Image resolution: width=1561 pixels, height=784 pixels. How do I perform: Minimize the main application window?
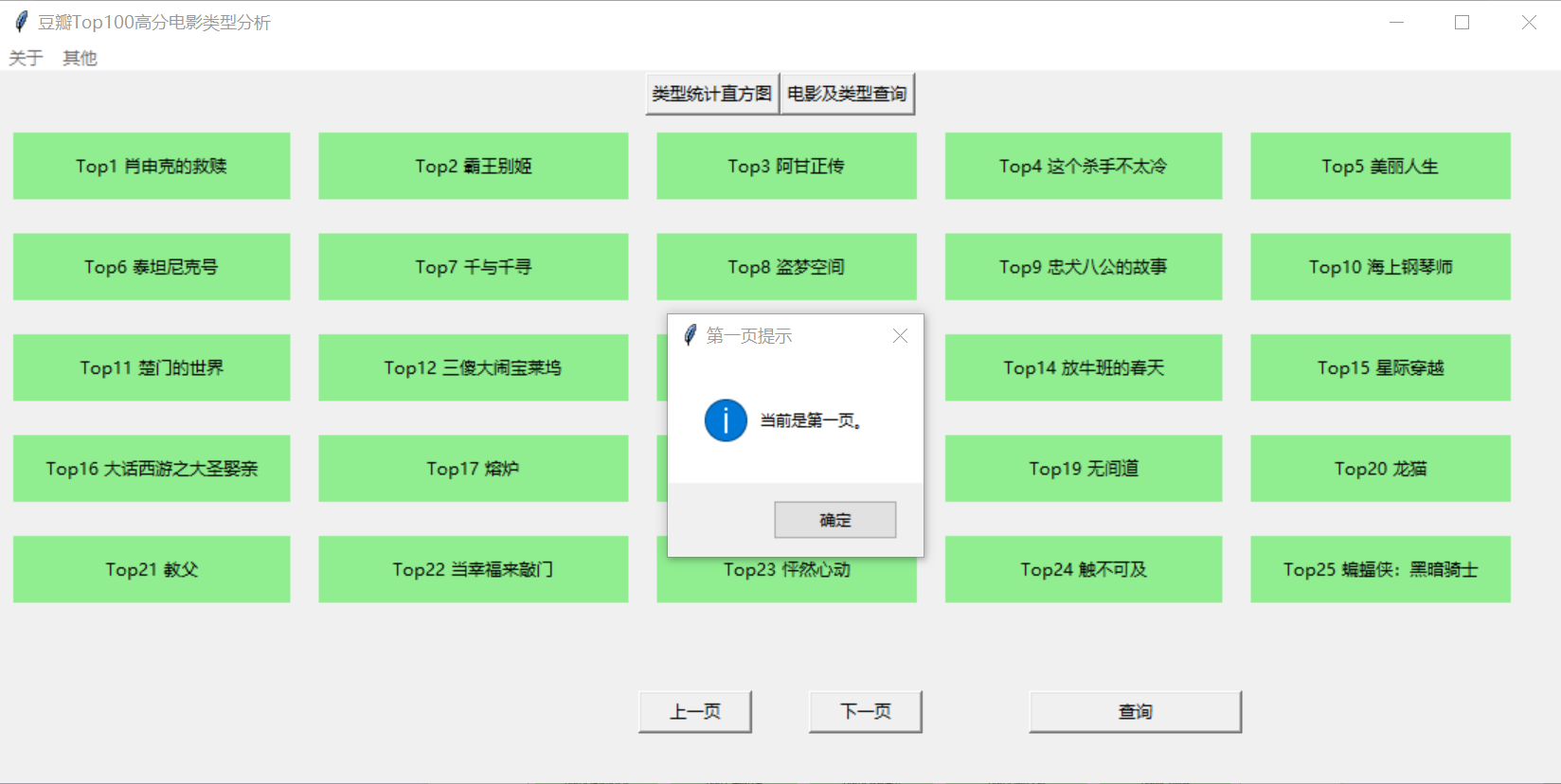[1396, 22]
